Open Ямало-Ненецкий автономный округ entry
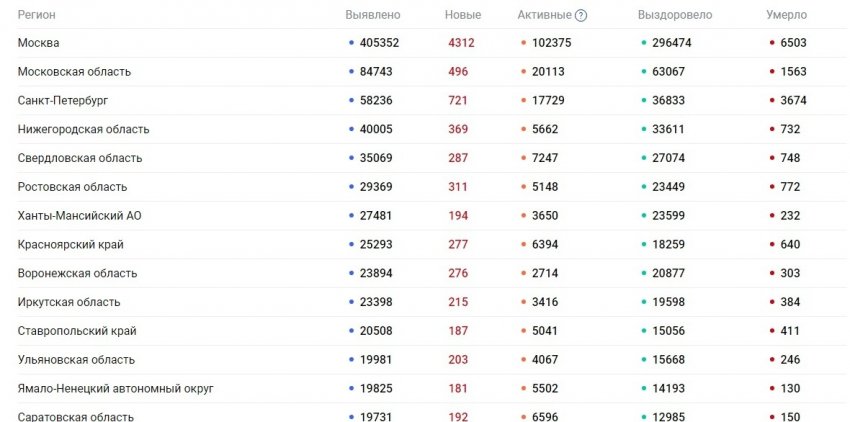850x422 pixels. point(115,388)
